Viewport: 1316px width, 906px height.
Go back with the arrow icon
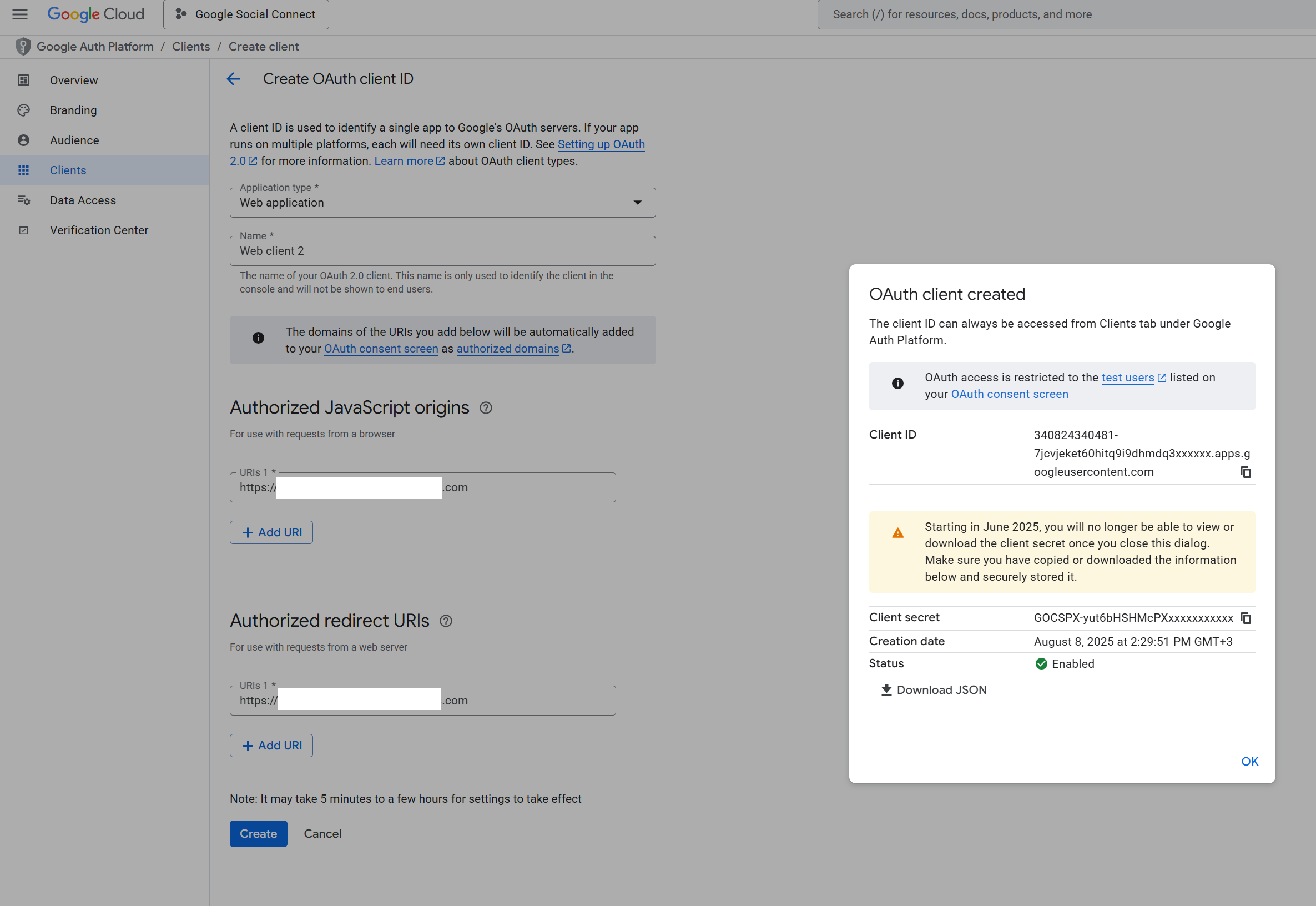coord(233,79)
